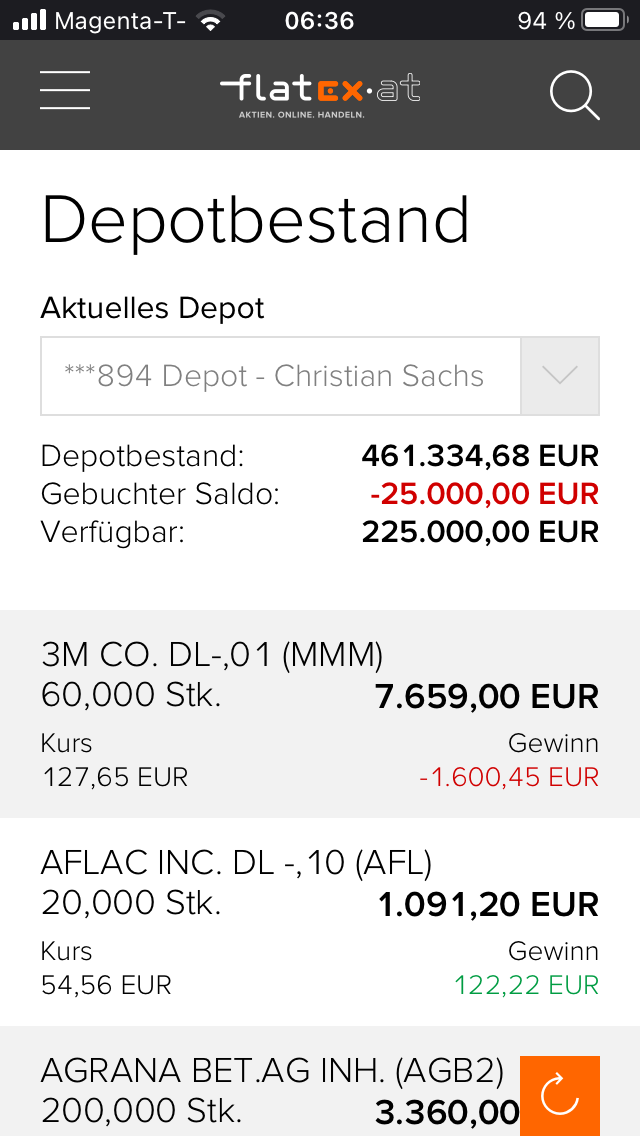Tap the clock time in status bar

pos(319,20)
